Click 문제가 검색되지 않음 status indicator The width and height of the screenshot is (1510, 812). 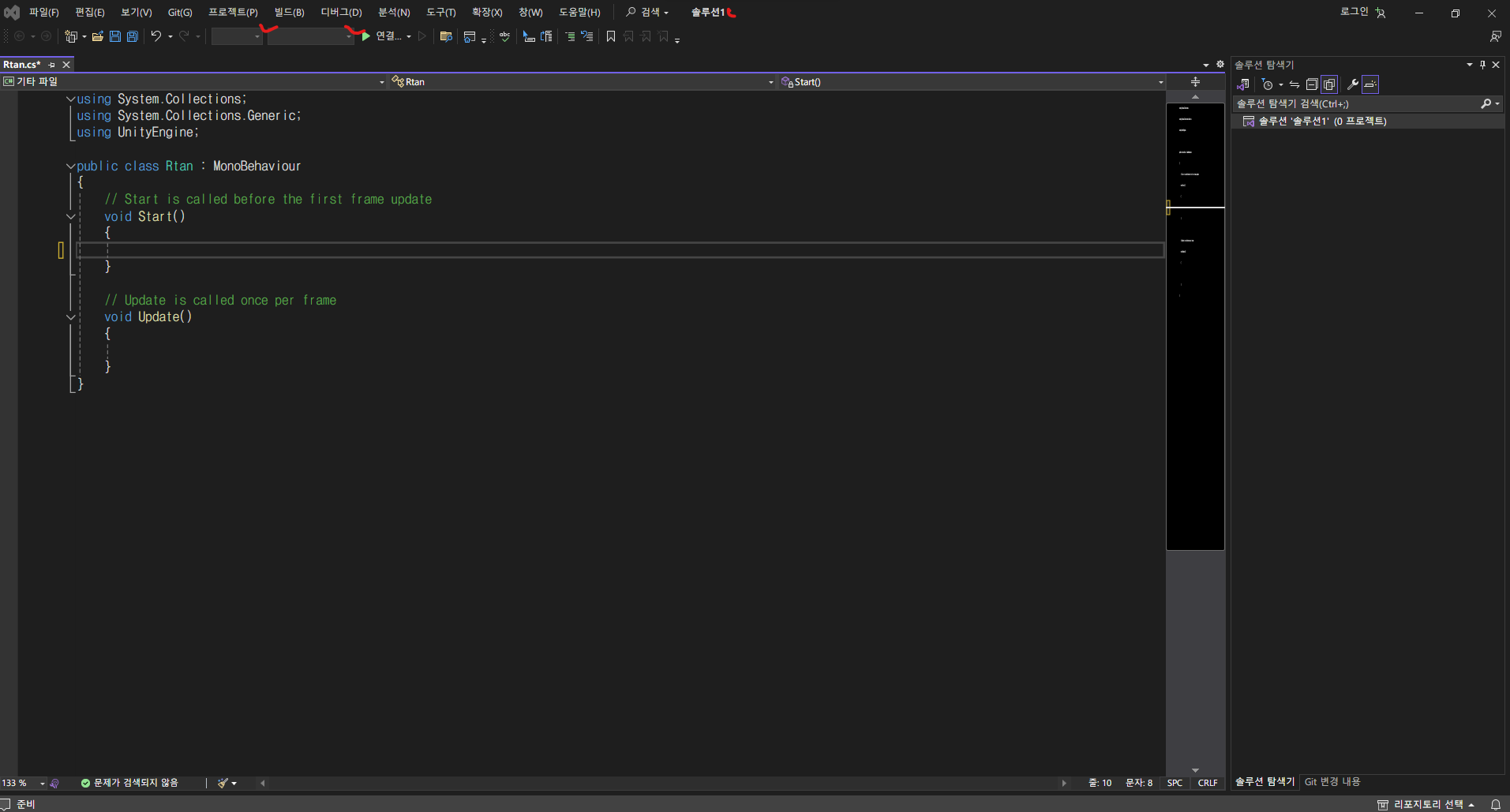click(129, 783)
